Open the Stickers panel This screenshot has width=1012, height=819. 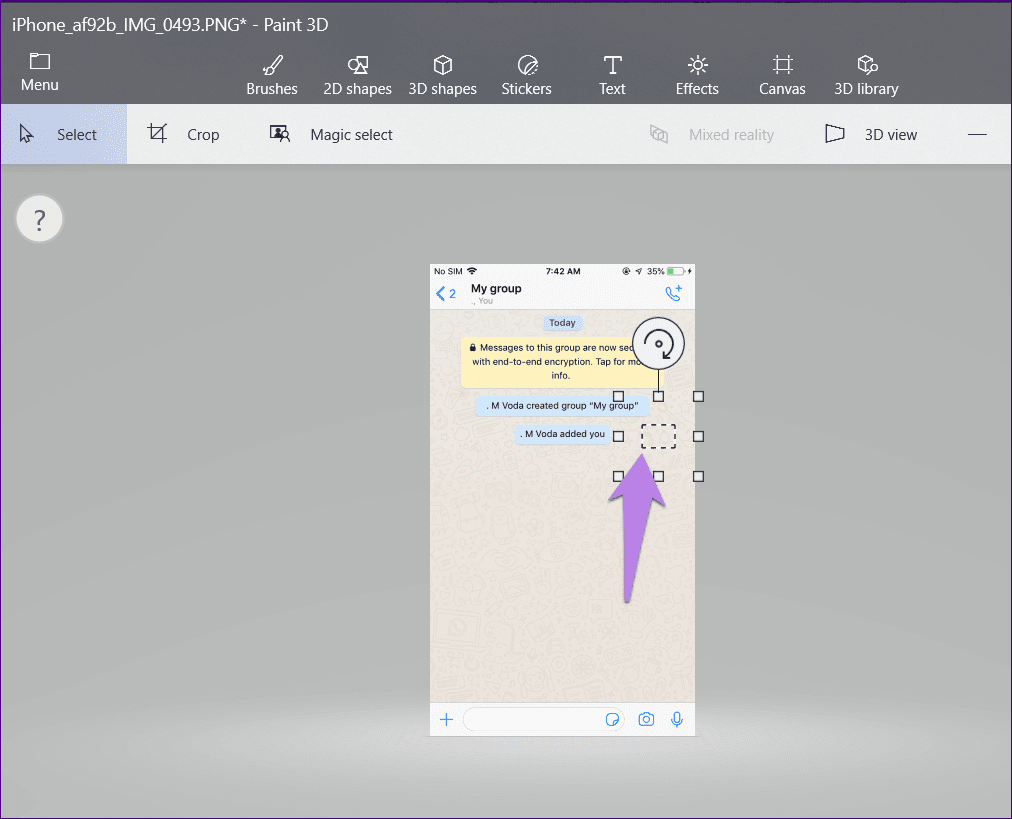(x=526, y=76)
